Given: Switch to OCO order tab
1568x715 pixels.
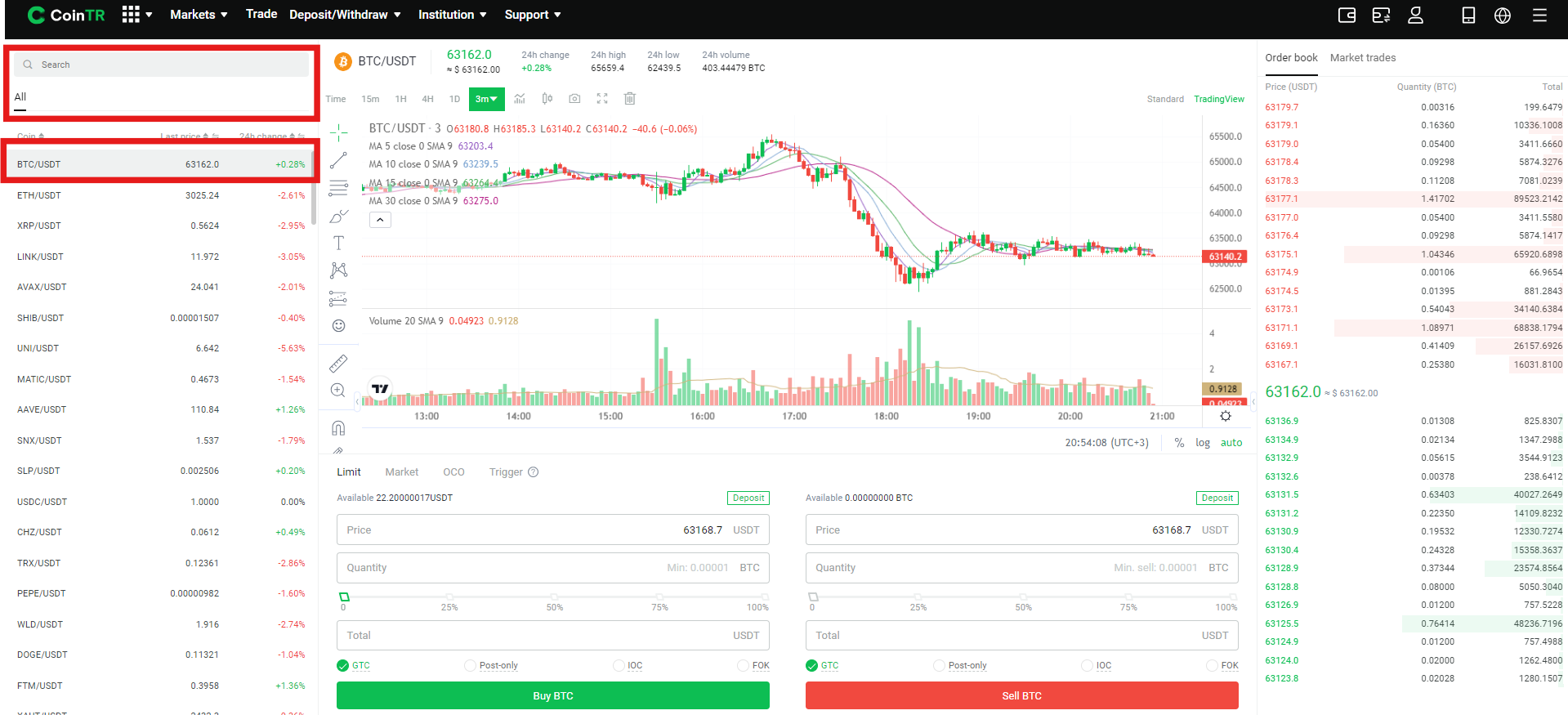Looking at the screenshot, I should click(453, 472).
